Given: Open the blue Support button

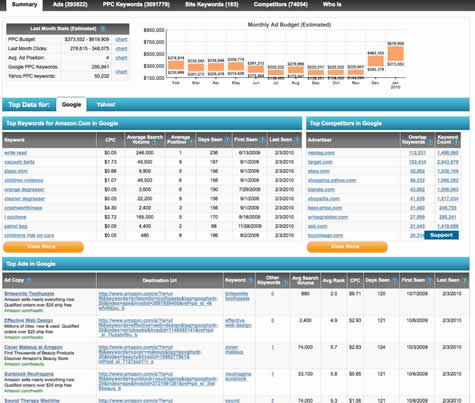Looking at the screenshot, I should 441,235.
